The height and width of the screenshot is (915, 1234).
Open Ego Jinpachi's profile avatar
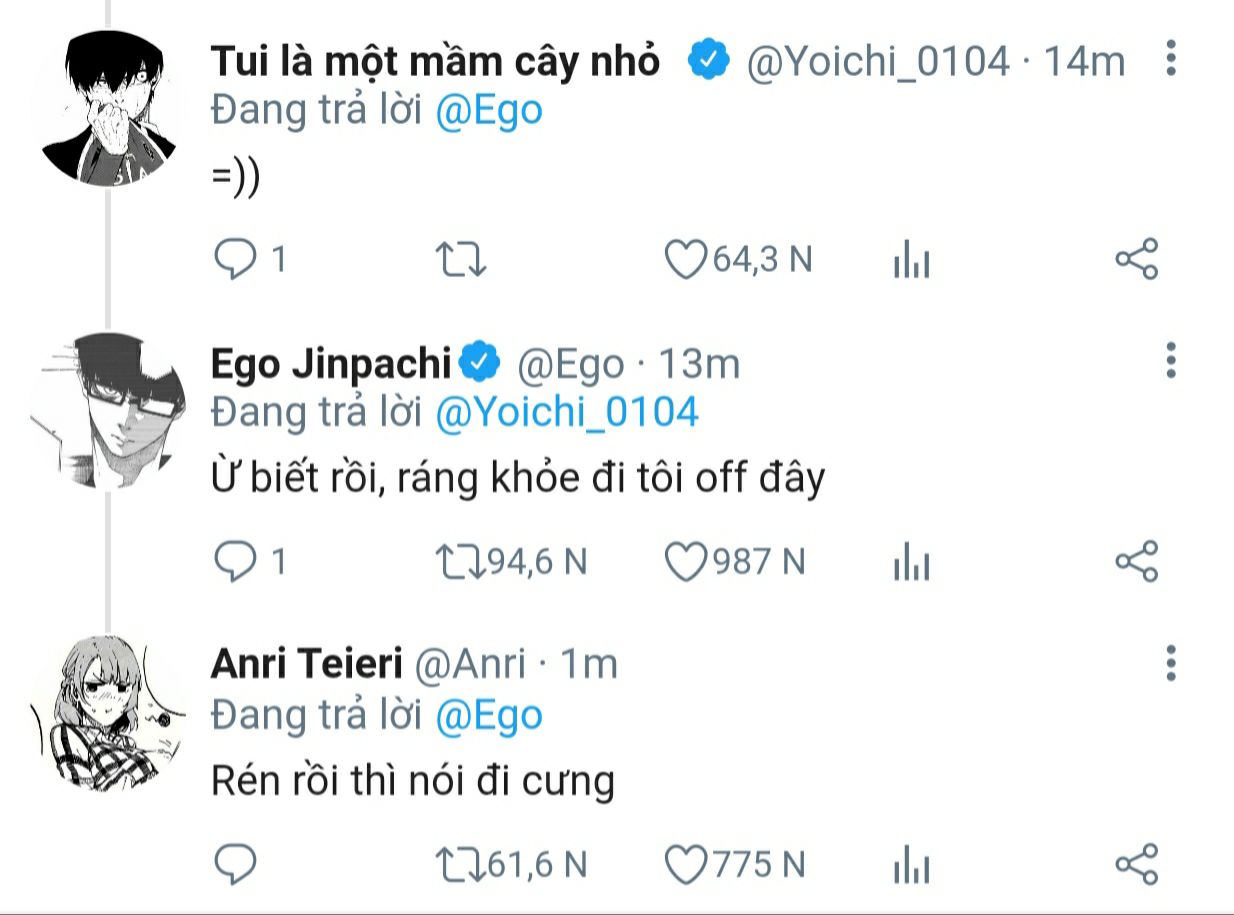click(110, 410)
